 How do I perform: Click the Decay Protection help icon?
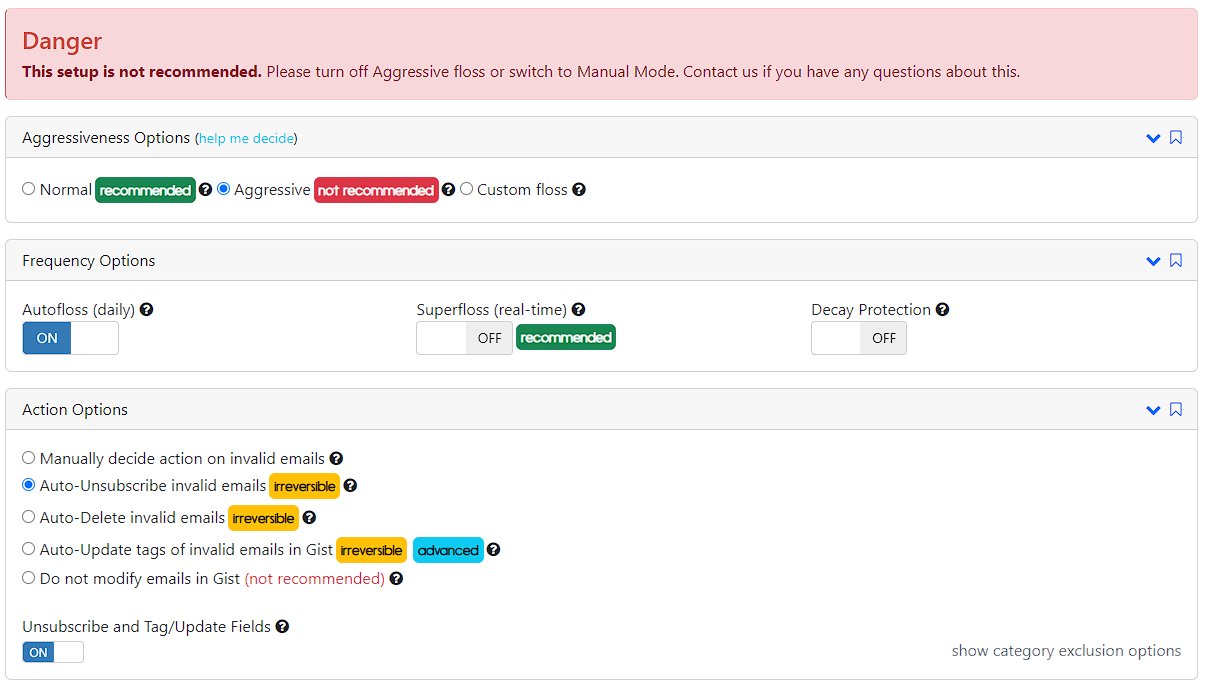tap(942, 310)
